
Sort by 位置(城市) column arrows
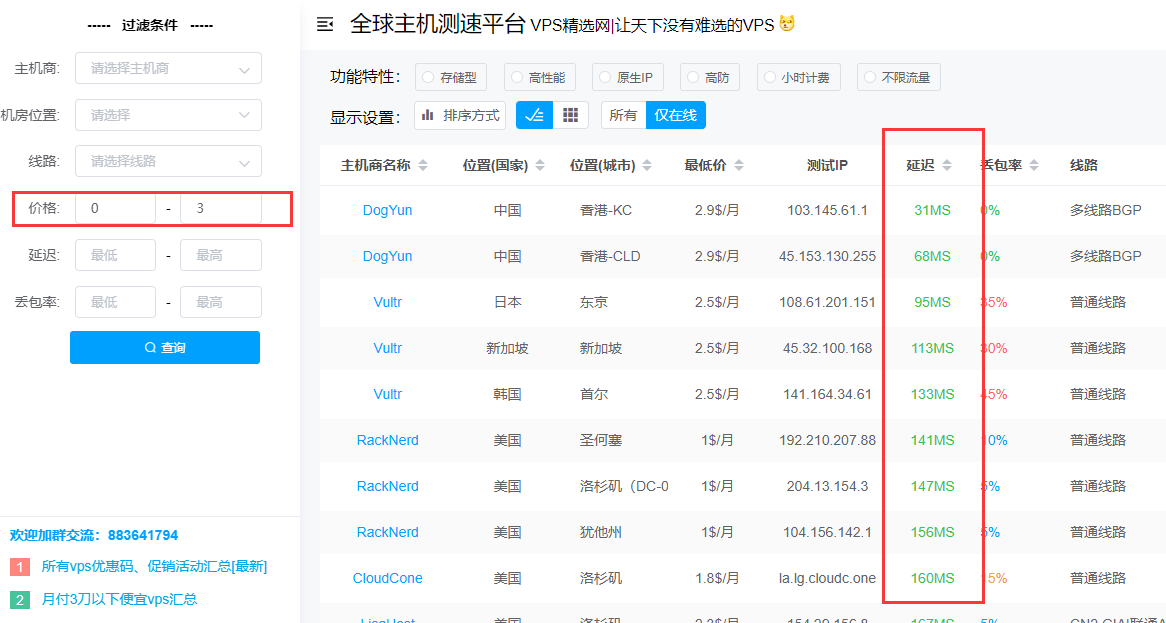click(x=647, y=166)
